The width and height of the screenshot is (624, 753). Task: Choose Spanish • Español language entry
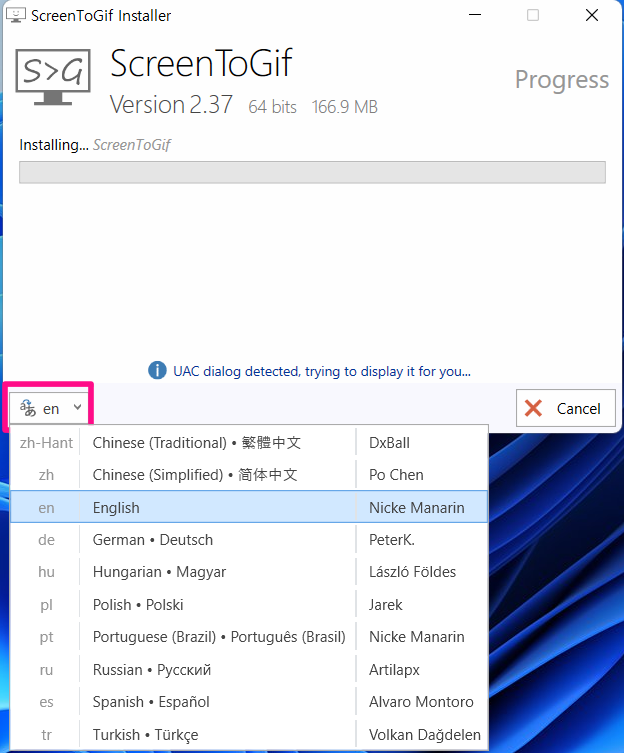pyautogui.click(x=249, y=702)
